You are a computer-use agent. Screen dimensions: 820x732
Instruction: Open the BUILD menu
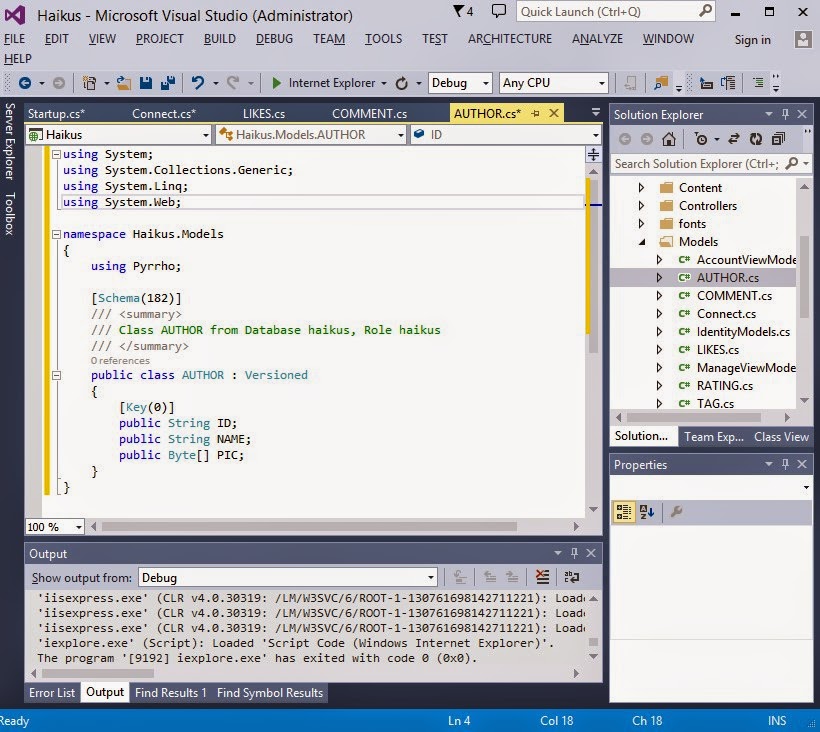pyautogui.click(x=219, y=39)
